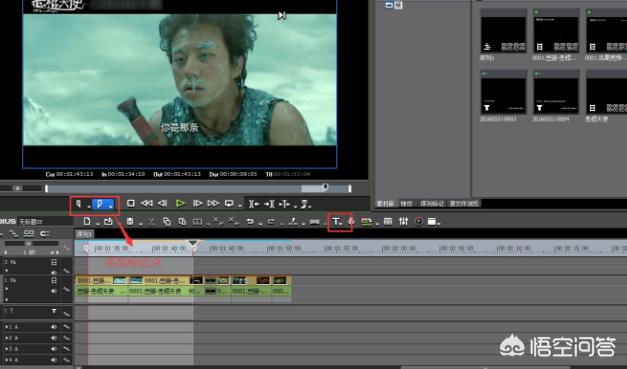This screenshot has width=627, height=369.
Task: Start playback with the green play button
Action: coord(180,203)
